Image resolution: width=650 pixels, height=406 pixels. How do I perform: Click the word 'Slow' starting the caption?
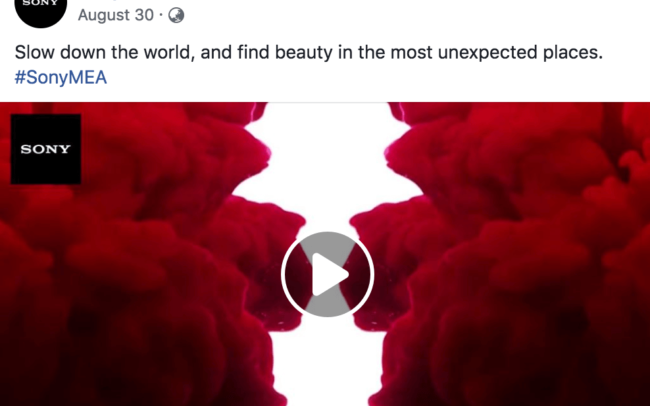tap(35, 53)
